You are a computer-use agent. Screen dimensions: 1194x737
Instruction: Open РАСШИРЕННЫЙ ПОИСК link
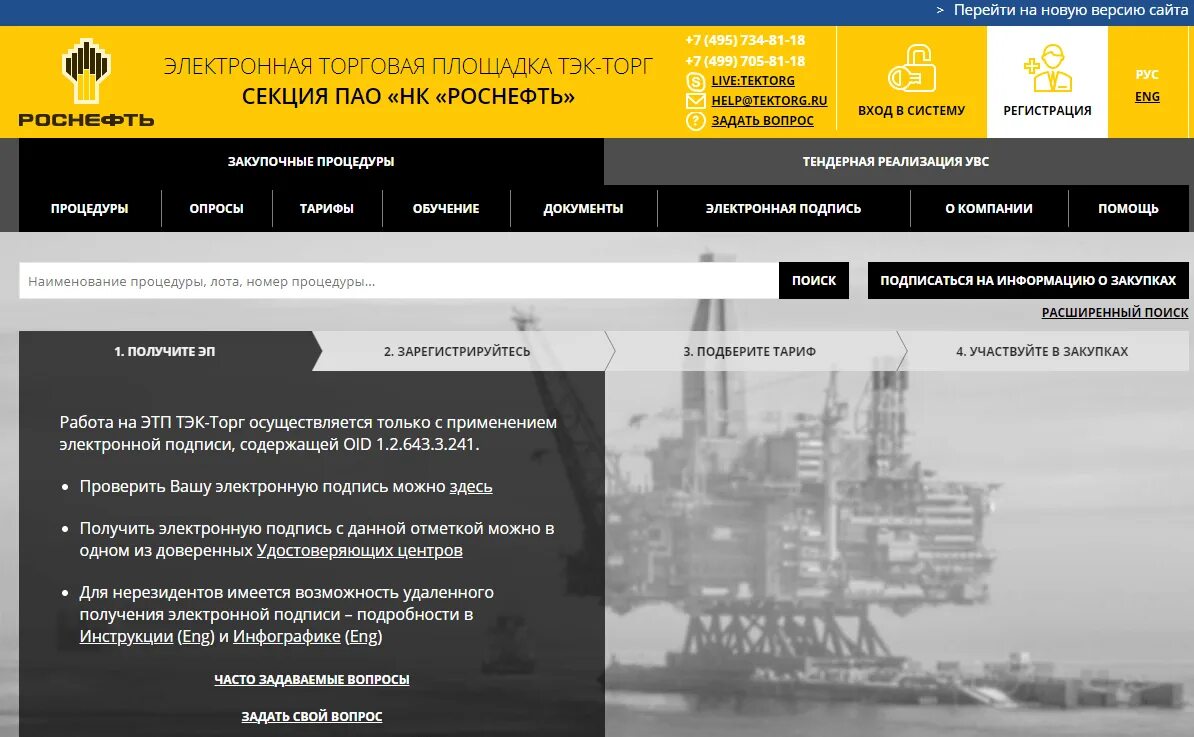click(1115, 312)
